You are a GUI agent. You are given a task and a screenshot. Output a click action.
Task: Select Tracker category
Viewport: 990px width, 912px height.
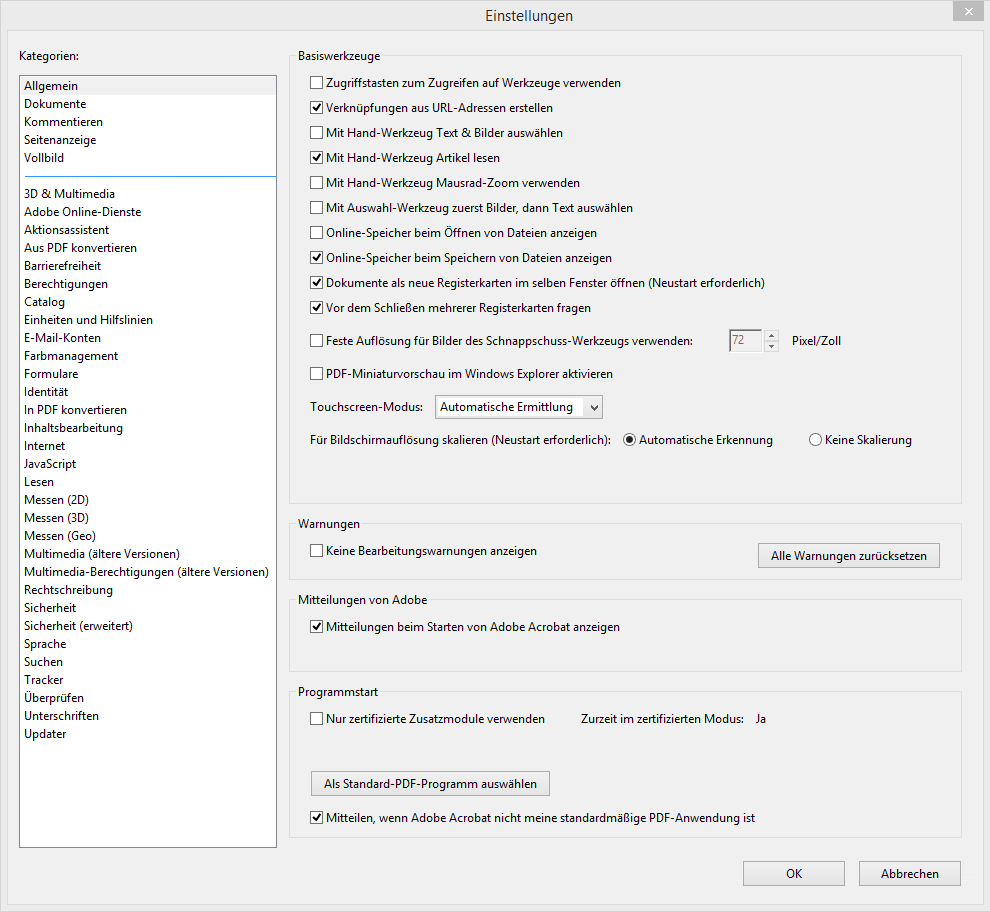tap(148, 680)
